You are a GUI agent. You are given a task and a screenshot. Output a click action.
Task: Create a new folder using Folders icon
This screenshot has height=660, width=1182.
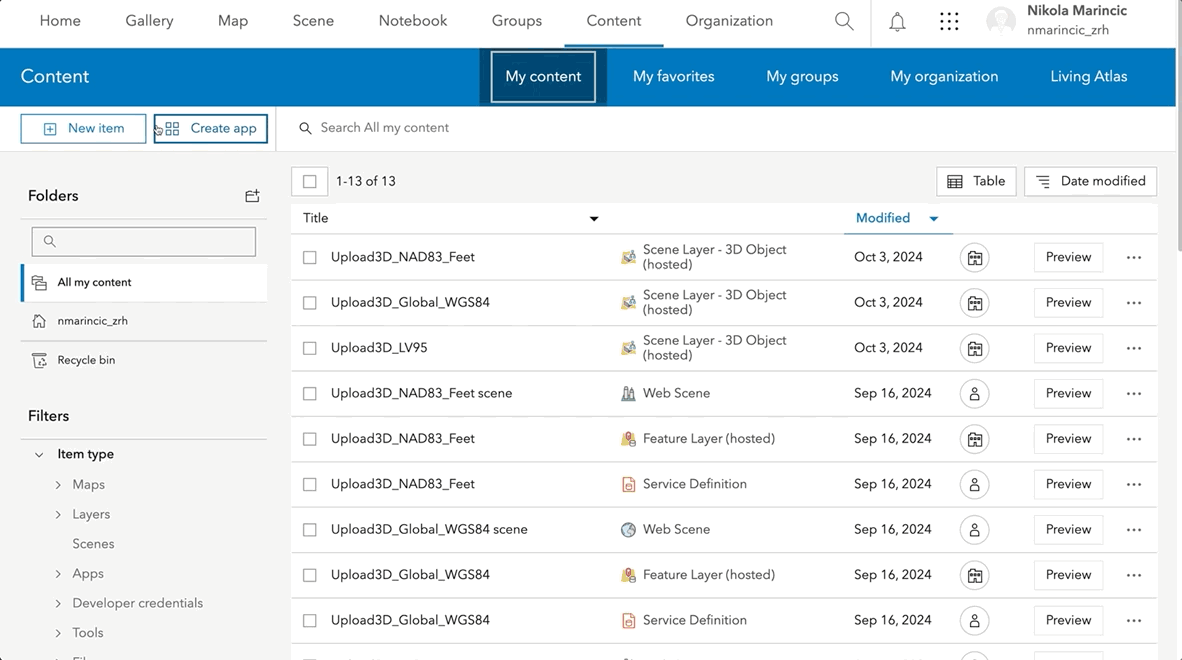(252, 196)
